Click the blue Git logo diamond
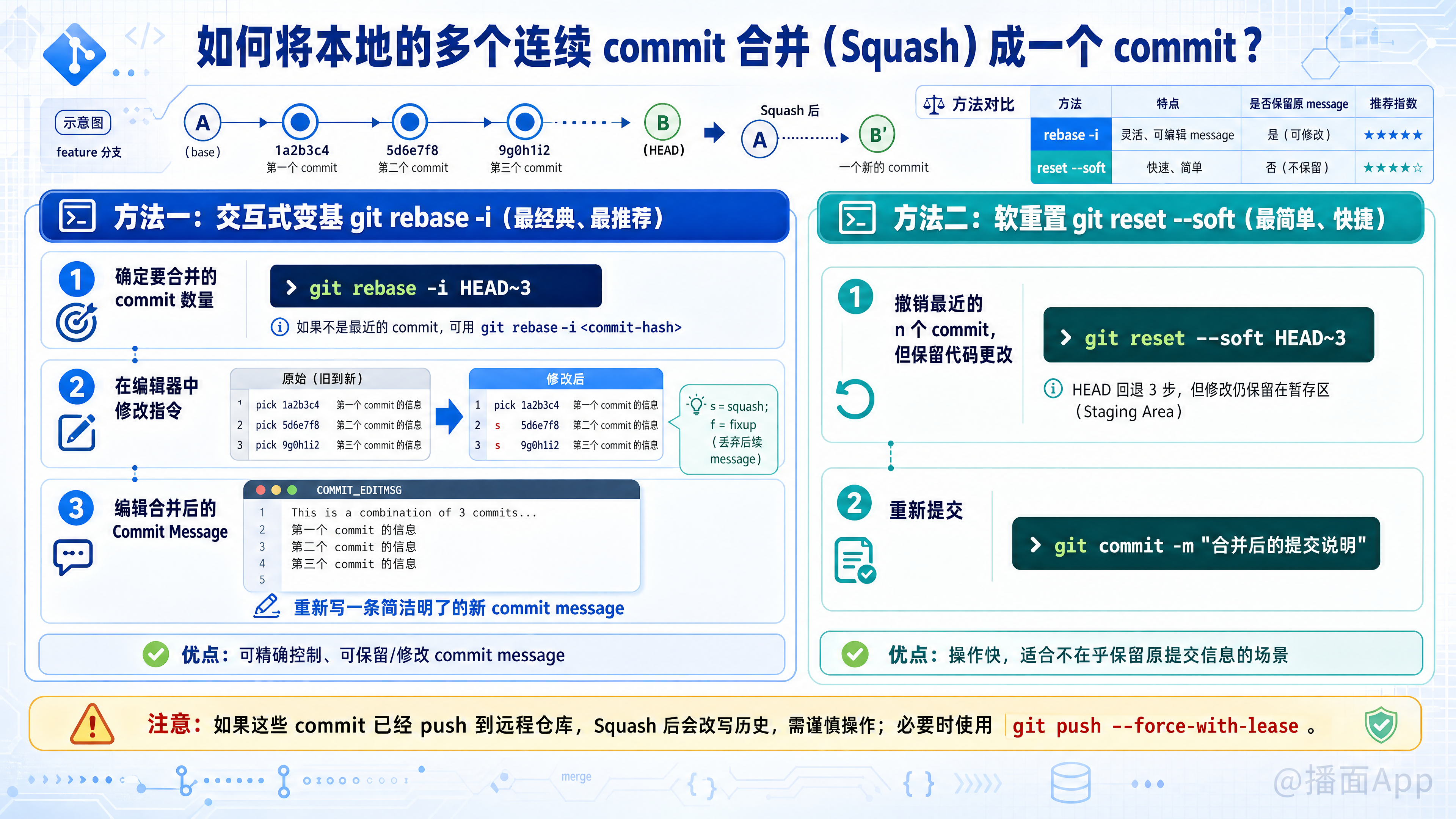The image size is (1456, 819). click(75, 54)
